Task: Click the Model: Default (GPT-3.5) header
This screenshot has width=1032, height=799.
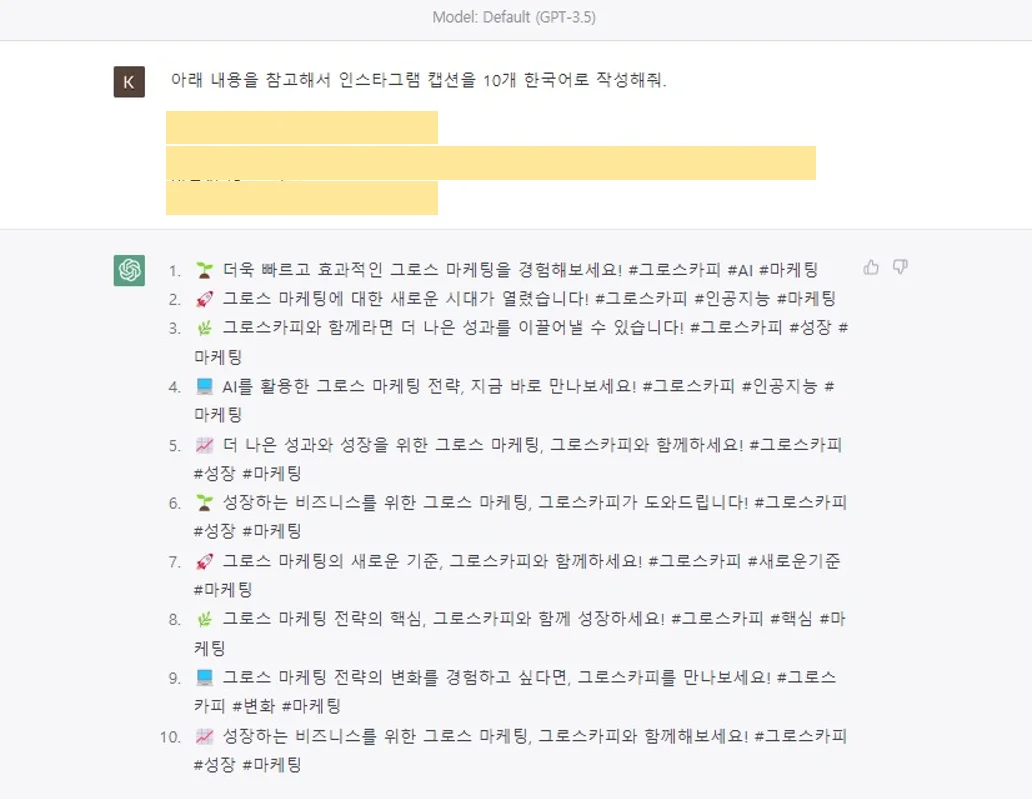Action: point(516,16)
